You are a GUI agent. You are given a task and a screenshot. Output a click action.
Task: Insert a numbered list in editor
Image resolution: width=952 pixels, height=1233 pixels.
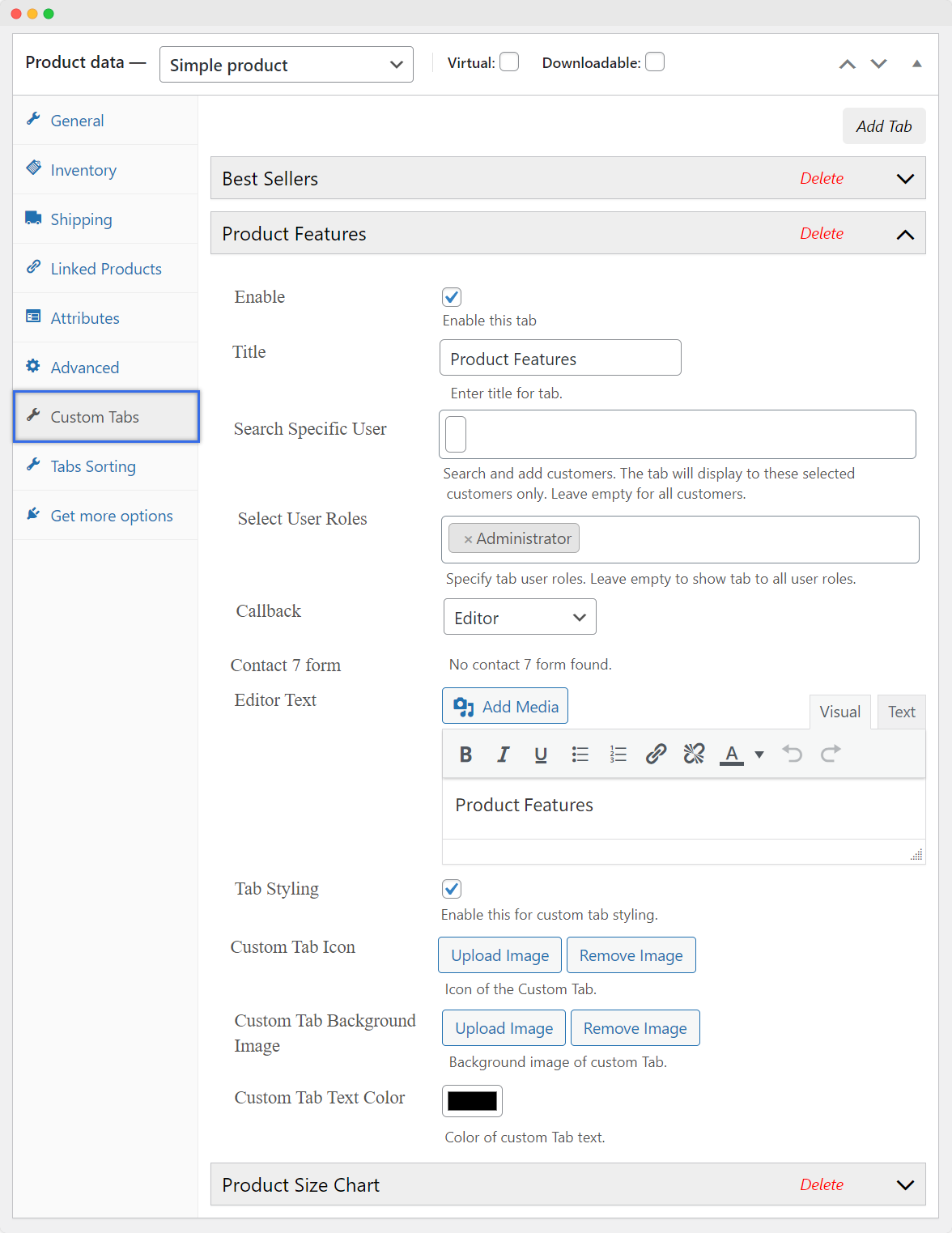pyautogui.click(x=618, y=755)
